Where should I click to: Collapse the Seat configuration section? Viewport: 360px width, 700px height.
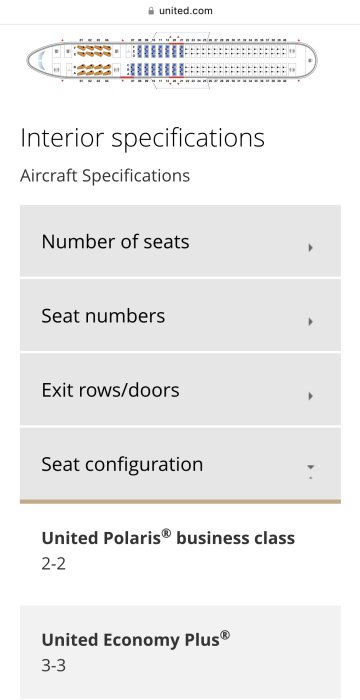click(180, 464)
